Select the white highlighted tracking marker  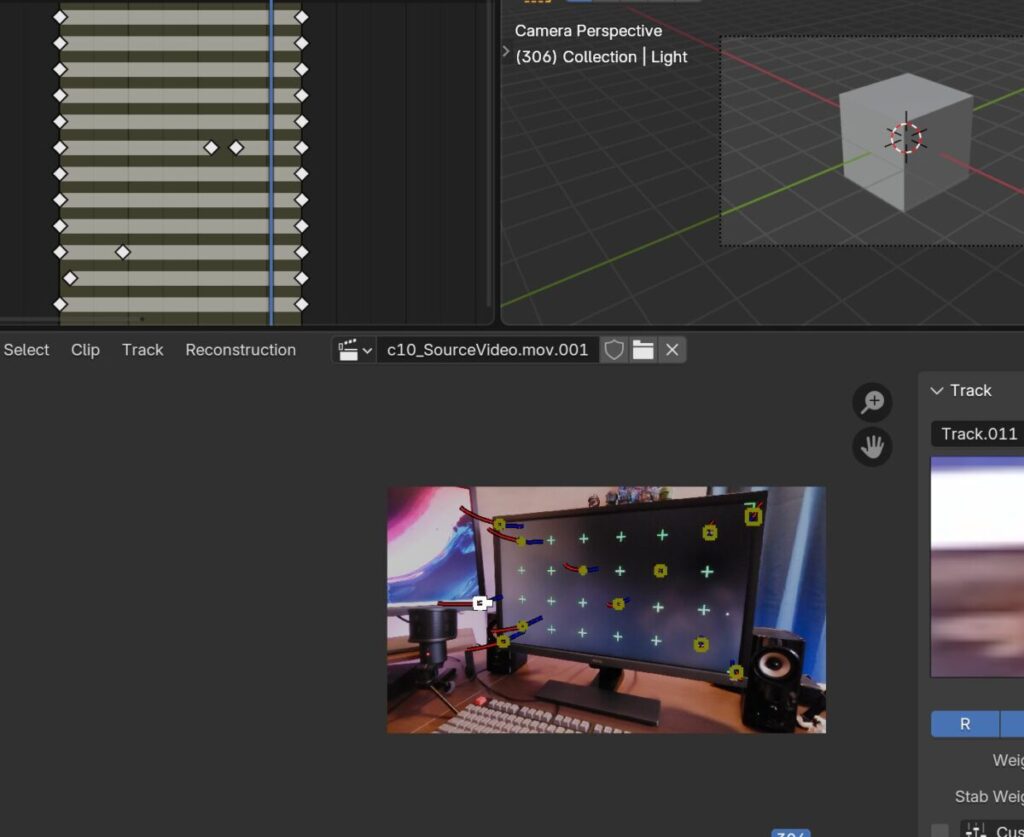coord(480,602)
